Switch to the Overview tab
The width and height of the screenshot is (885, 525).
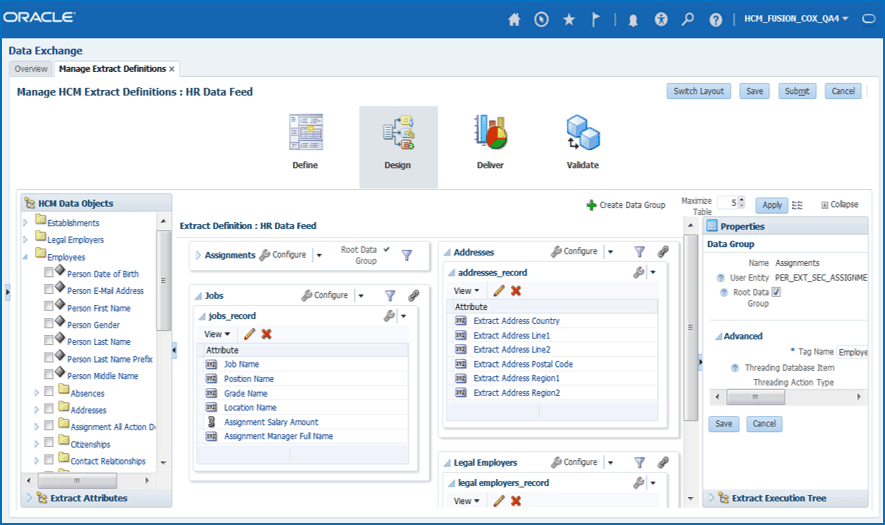31,69
